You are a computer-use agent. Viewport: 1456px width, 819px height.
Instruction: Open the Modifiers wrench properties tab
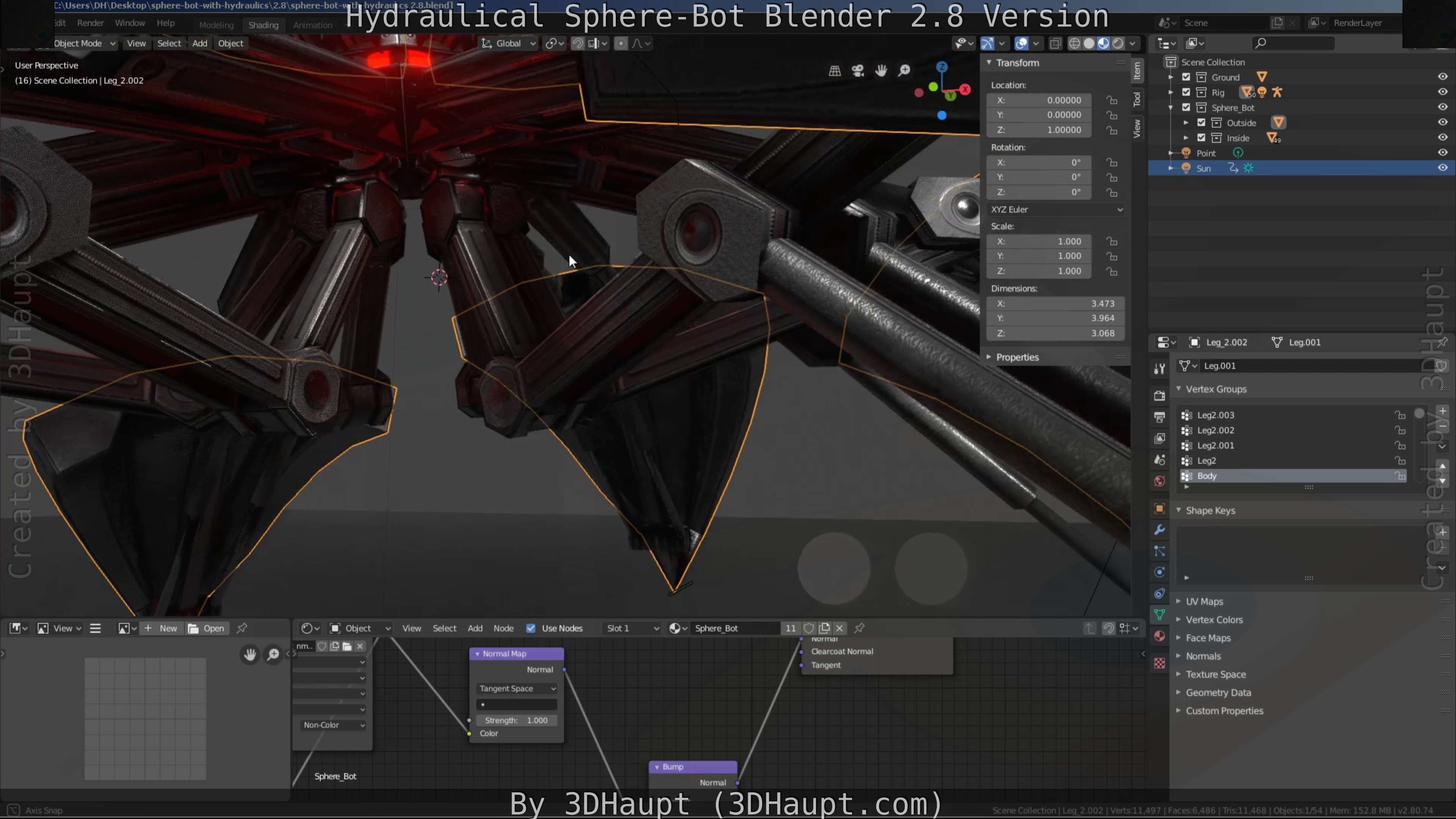click(1159, 530)
